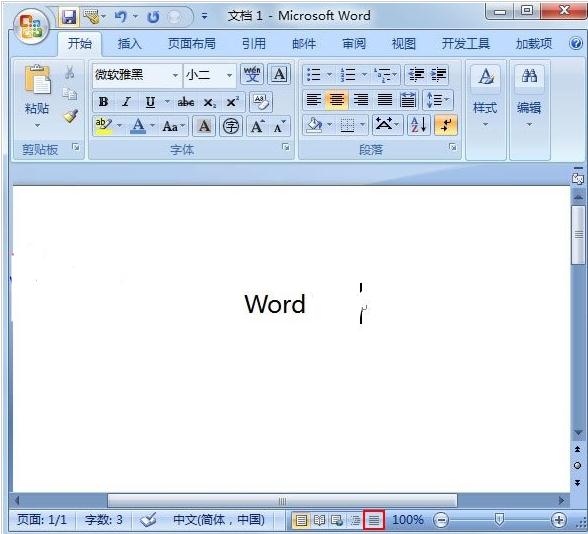Open the change case Aa dropdown
Image resolution: width=588 pixels, height=534 pixels.
tap(174, 126)
